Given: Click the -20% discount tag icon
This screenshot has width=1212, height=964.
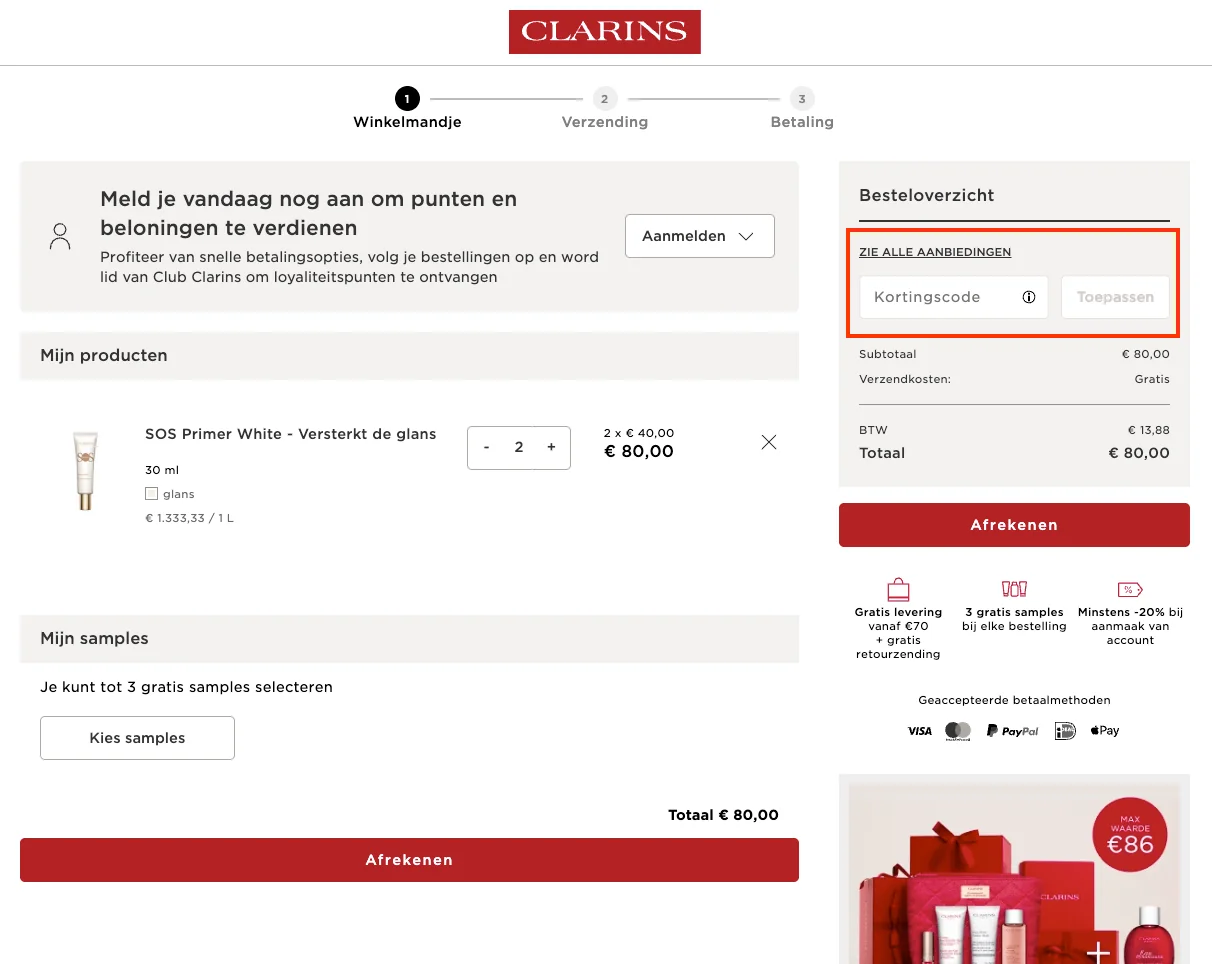Looking at the screenshot, I should click(x=1129, y=588).
